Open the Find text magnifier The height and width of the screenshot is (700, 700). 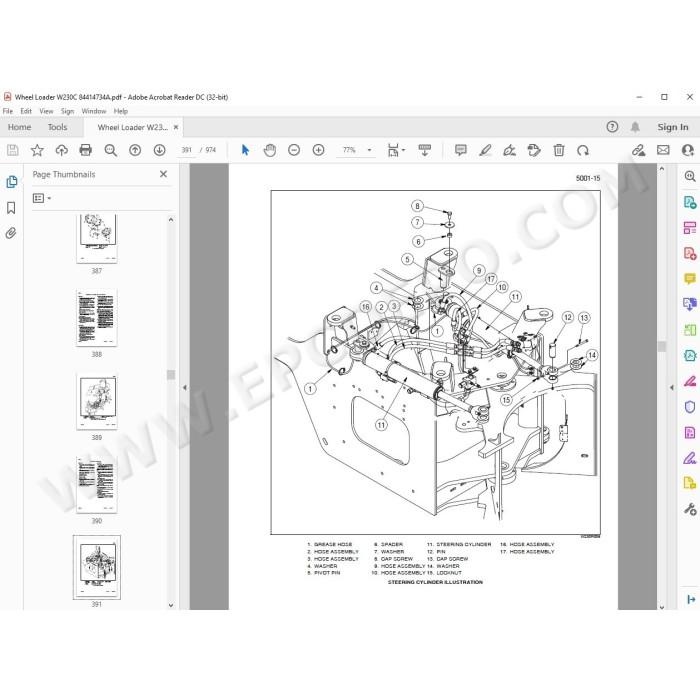[110, 150]
